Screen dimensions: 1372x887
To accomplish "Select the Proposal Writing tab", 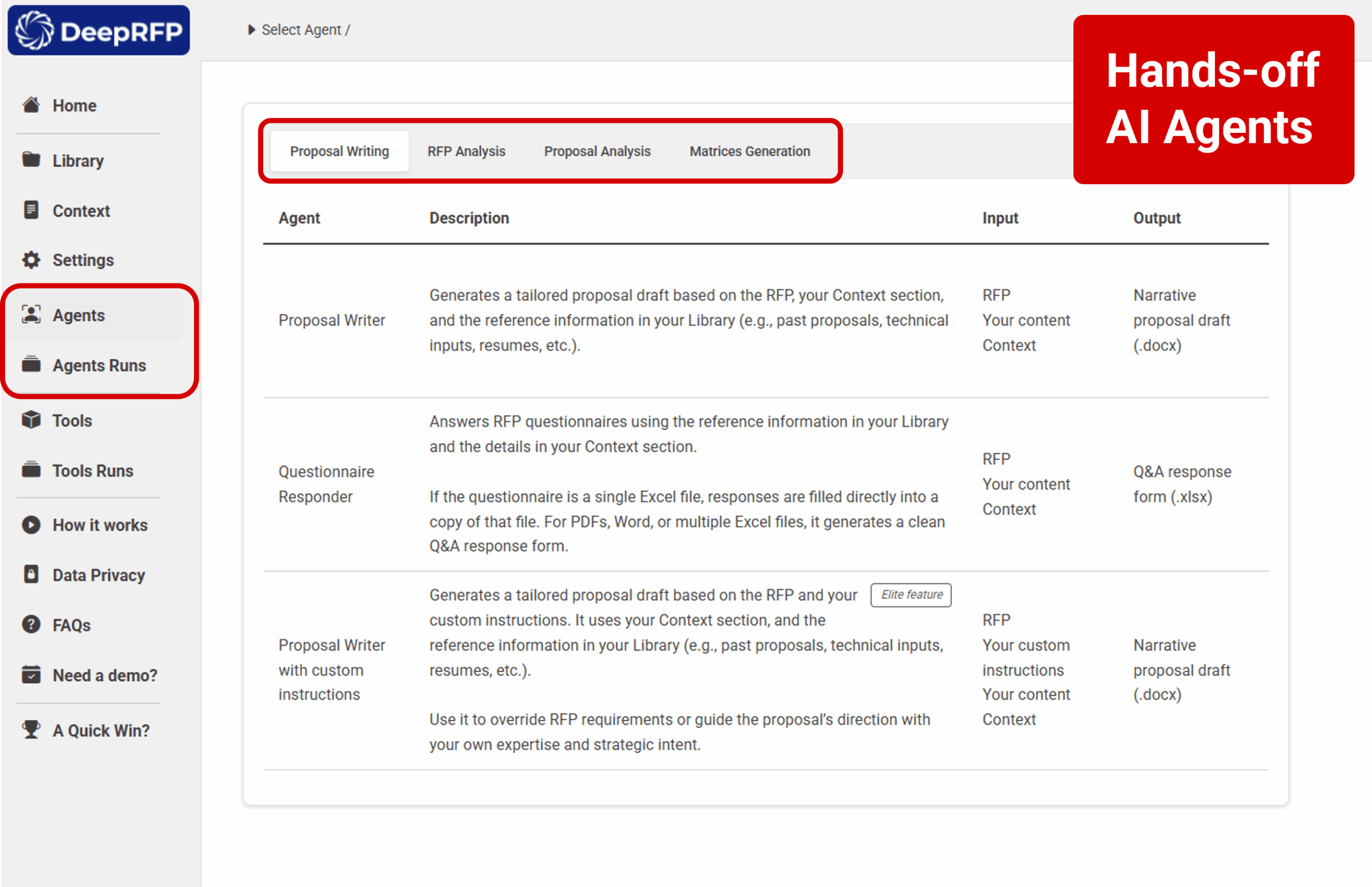I will coord(339,151).
